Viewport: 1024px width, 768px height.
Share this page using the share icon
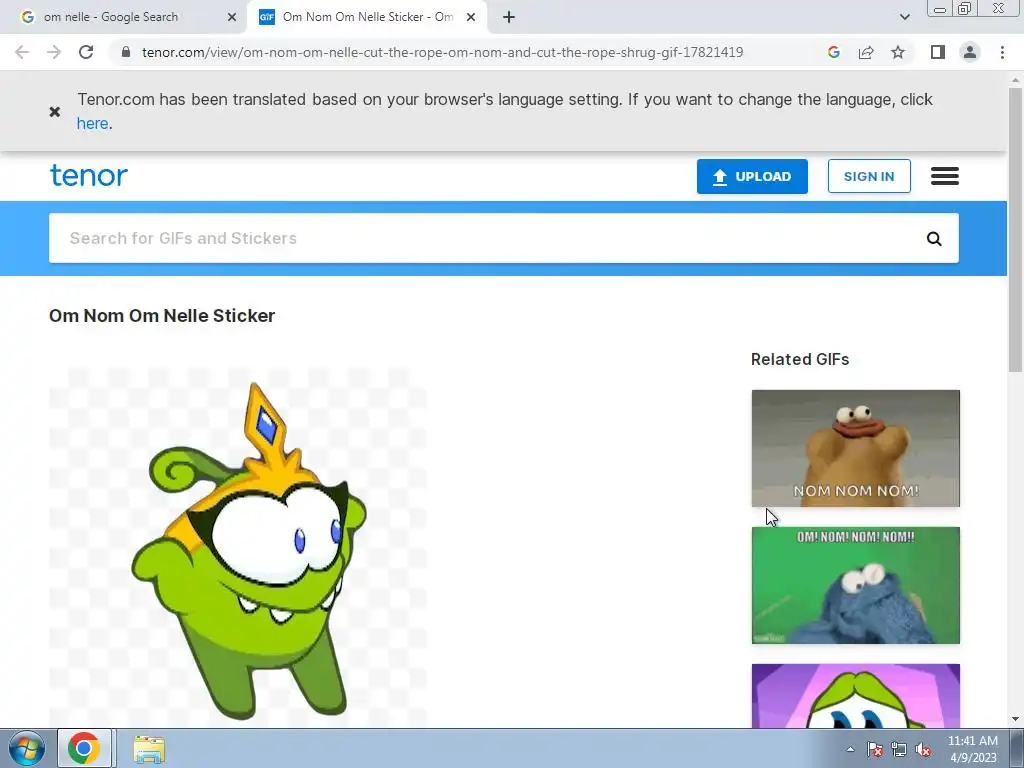(x=866, y=52)
